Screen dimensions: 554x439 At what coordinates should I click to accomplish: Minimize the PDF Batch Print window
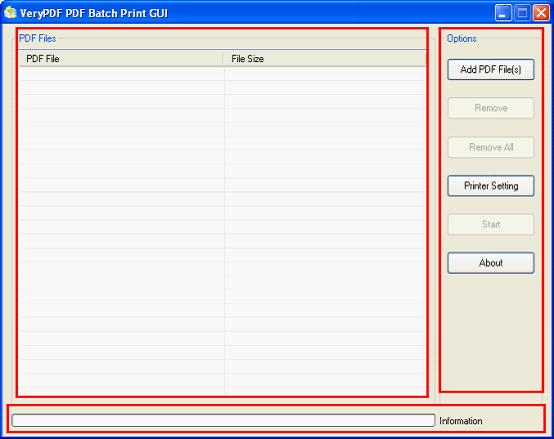(503, 13)
